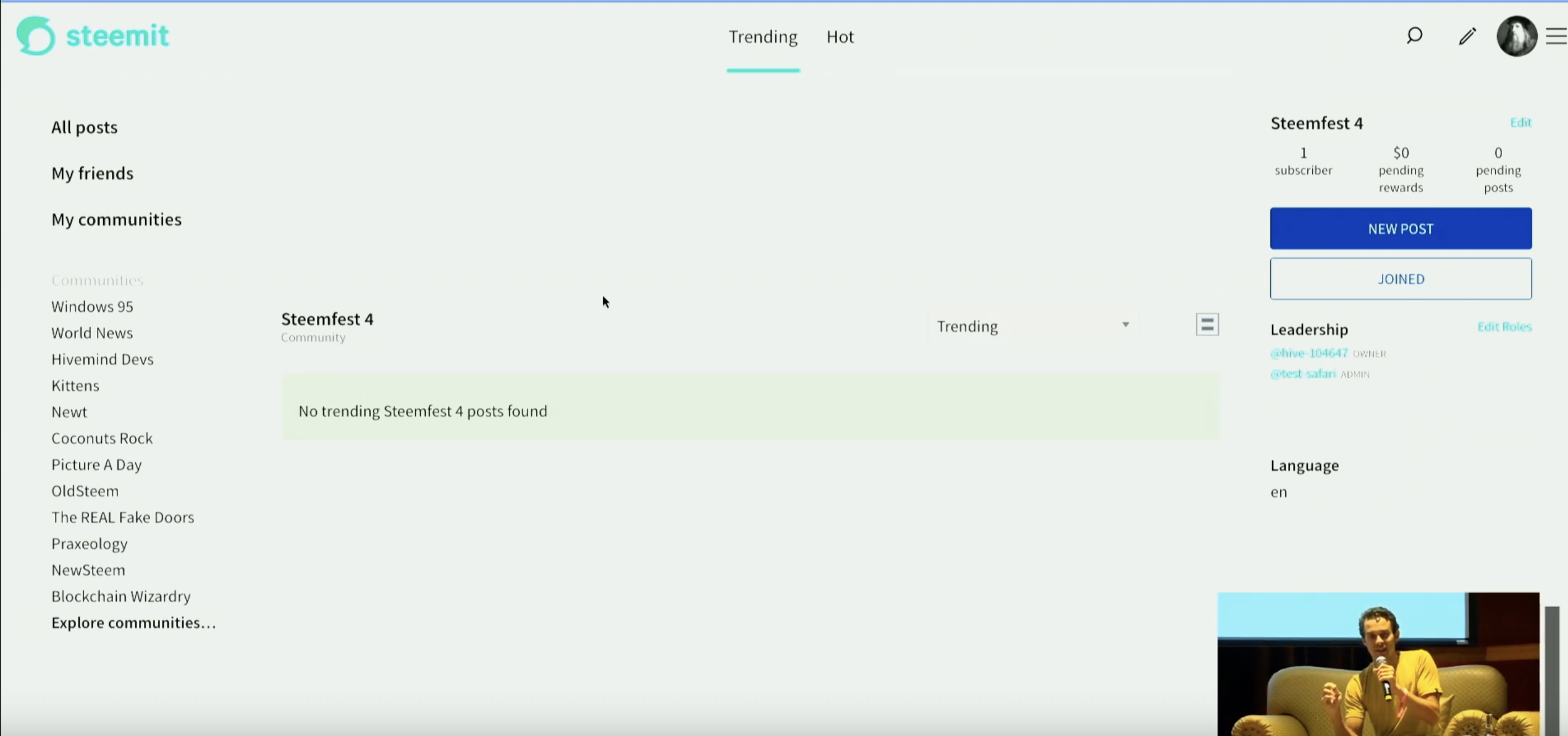The image size is (1568, 736).
Task: Open the user avatar profile picture
Action: 1517,36
